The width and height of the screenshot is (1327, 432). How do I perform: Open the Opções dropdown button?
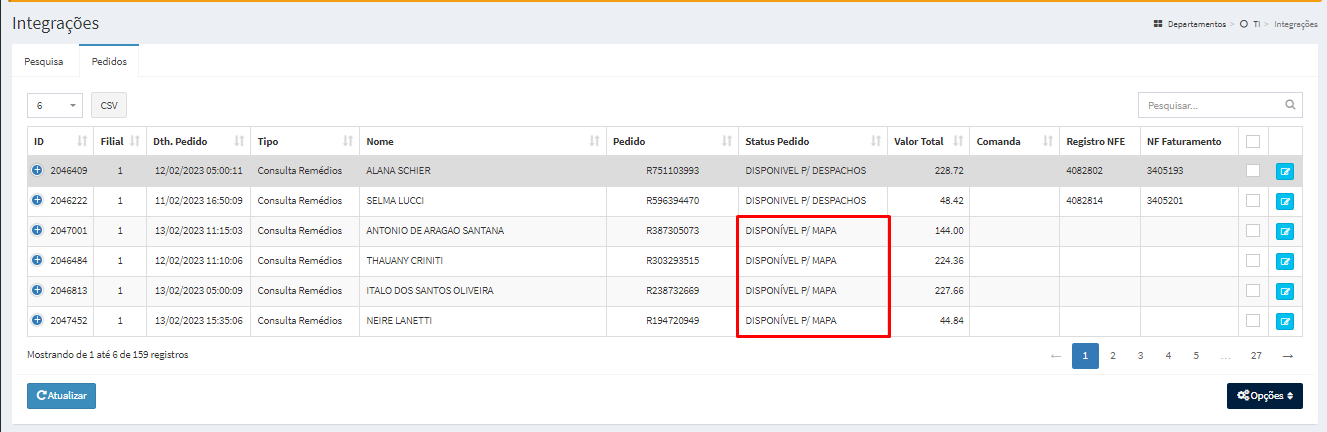(1264, 396)
